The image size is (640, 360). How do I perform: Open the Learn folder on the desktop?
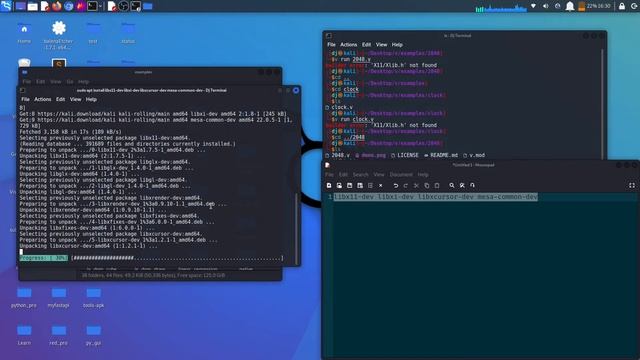pos(24,335)
